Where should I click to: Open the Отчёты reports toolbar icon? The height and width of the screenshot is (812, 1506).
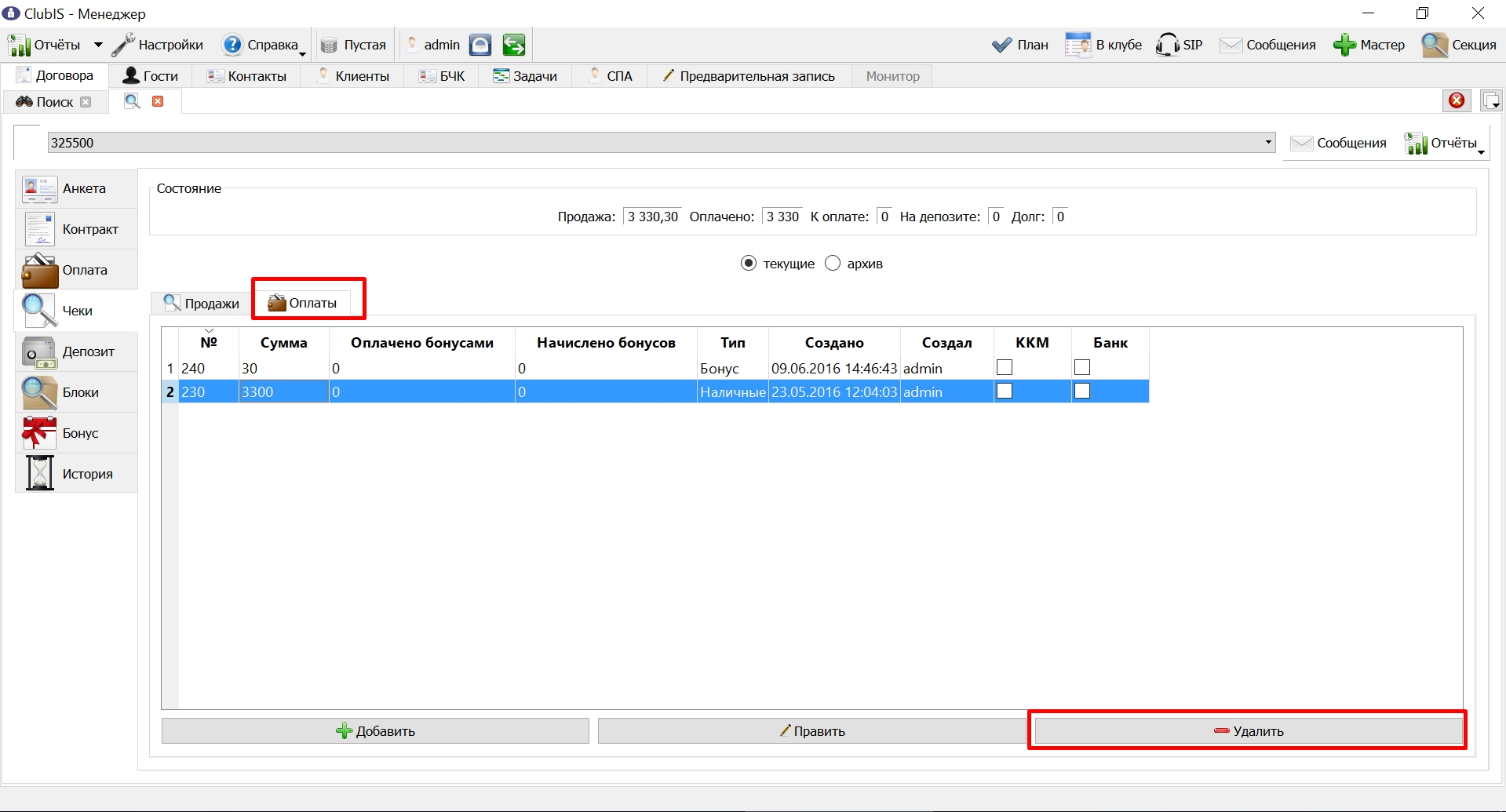(44, 45)
